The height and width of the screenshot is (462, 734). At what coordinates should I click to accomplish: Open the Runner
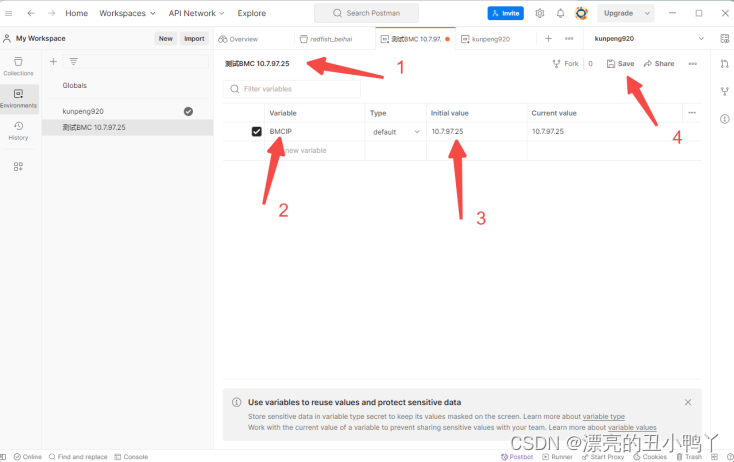[x=557, y=457]
